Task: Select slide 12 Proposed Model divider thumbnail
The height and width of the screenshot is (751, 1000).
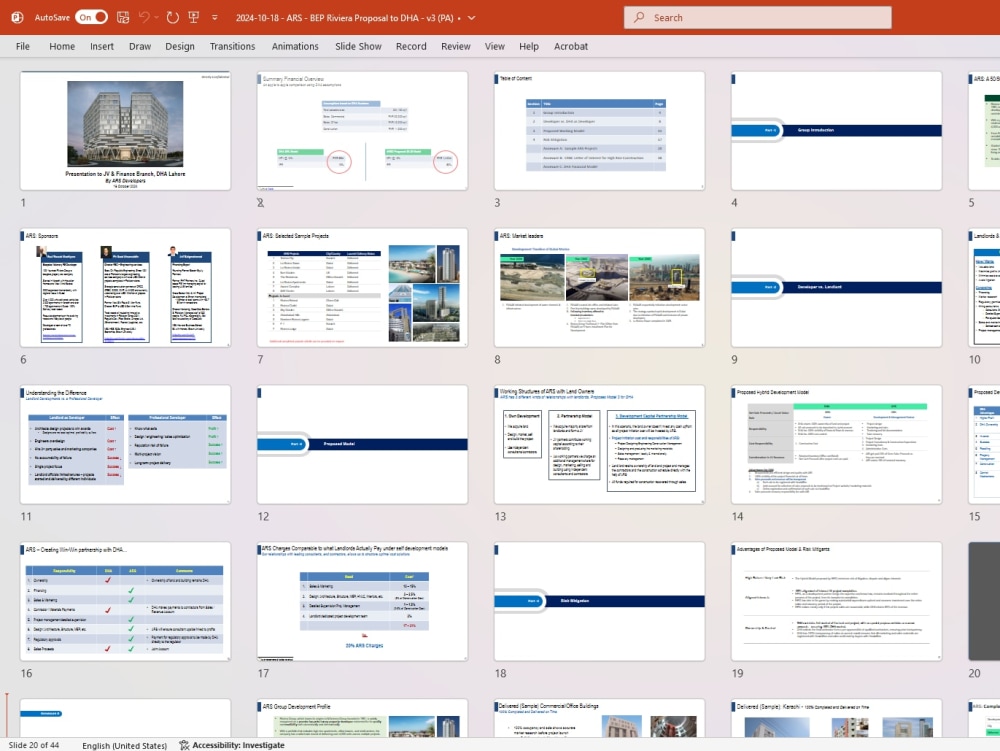Action: click(x=362, y=444)
